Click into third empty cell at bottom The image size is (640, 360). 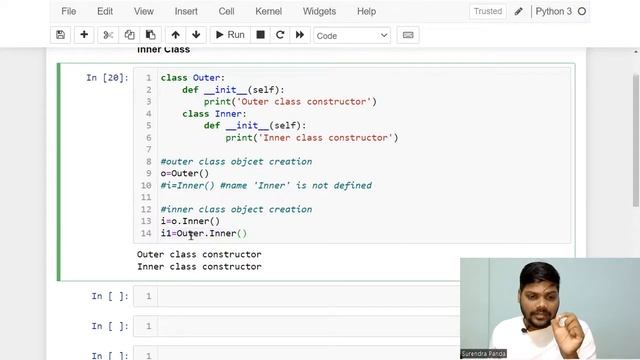point(309,353)
